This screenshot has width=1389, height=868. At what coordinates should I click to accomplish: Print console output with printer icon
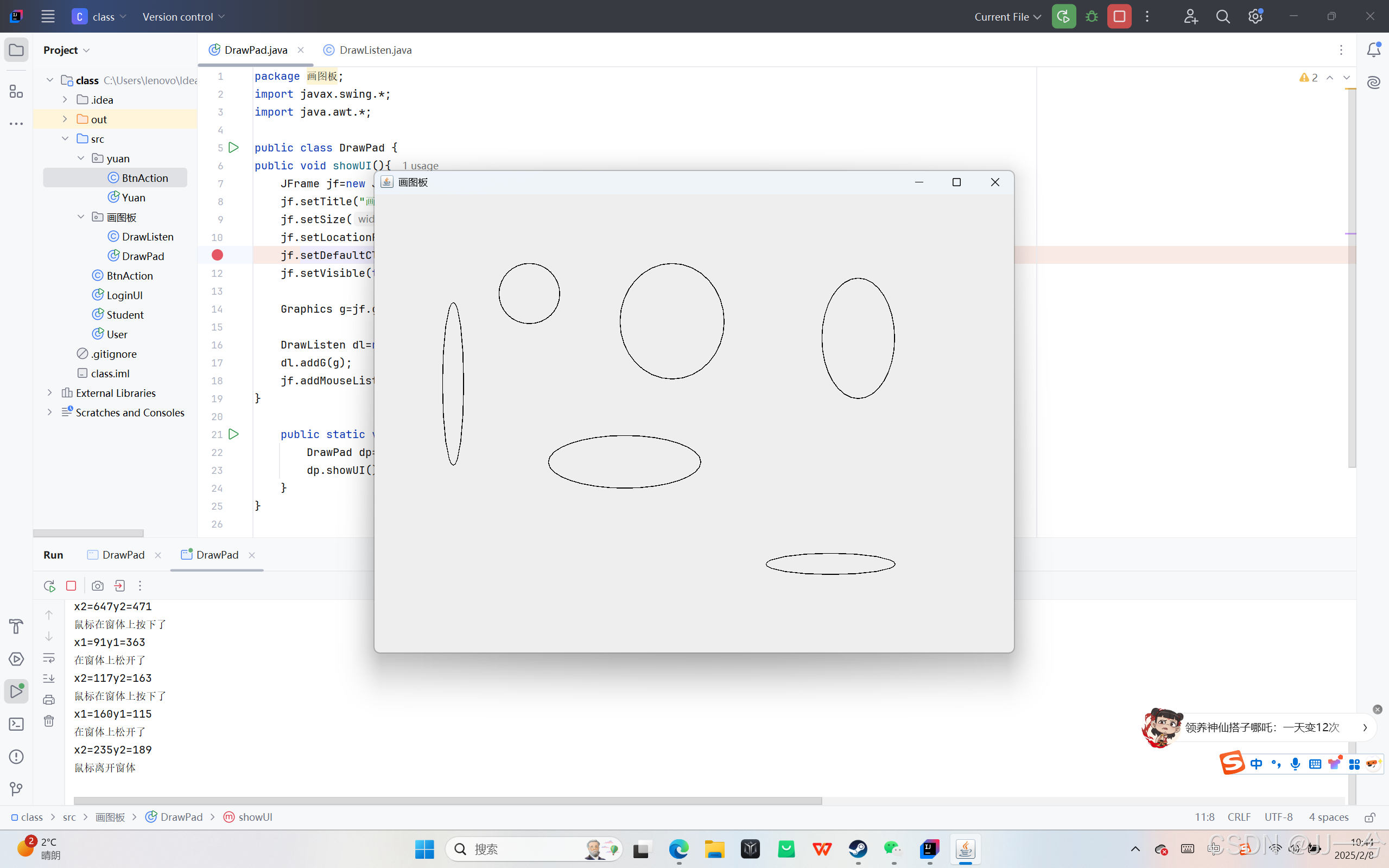(x=49, y=699)
